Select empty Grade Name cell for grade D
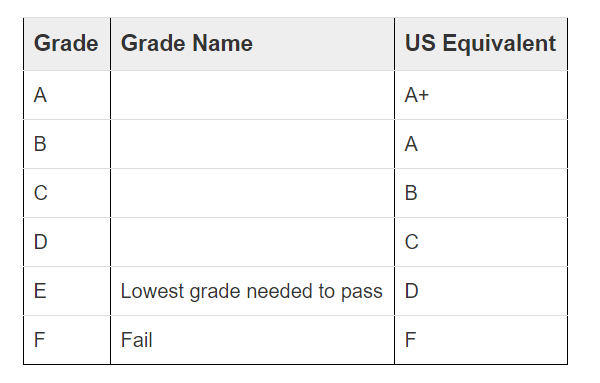 coord(253,242)
